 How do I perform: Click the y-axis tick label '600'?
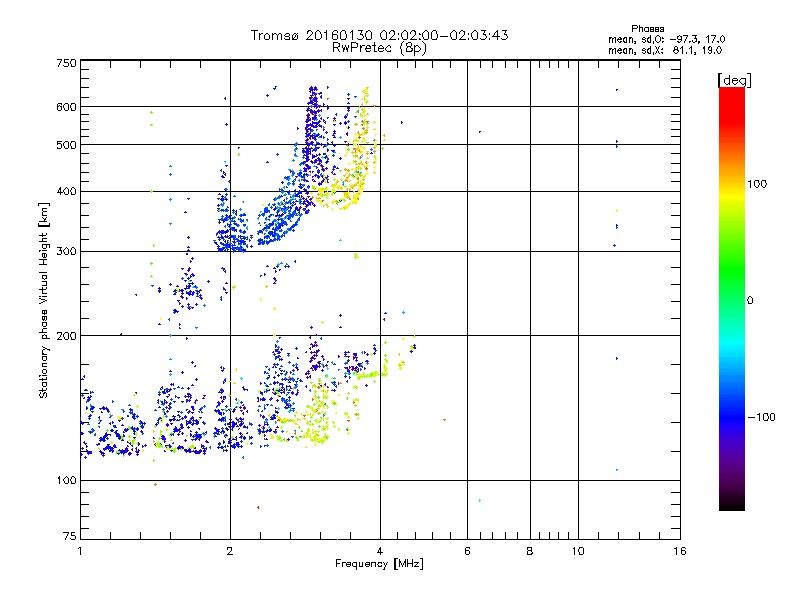(x=67, y=107)
